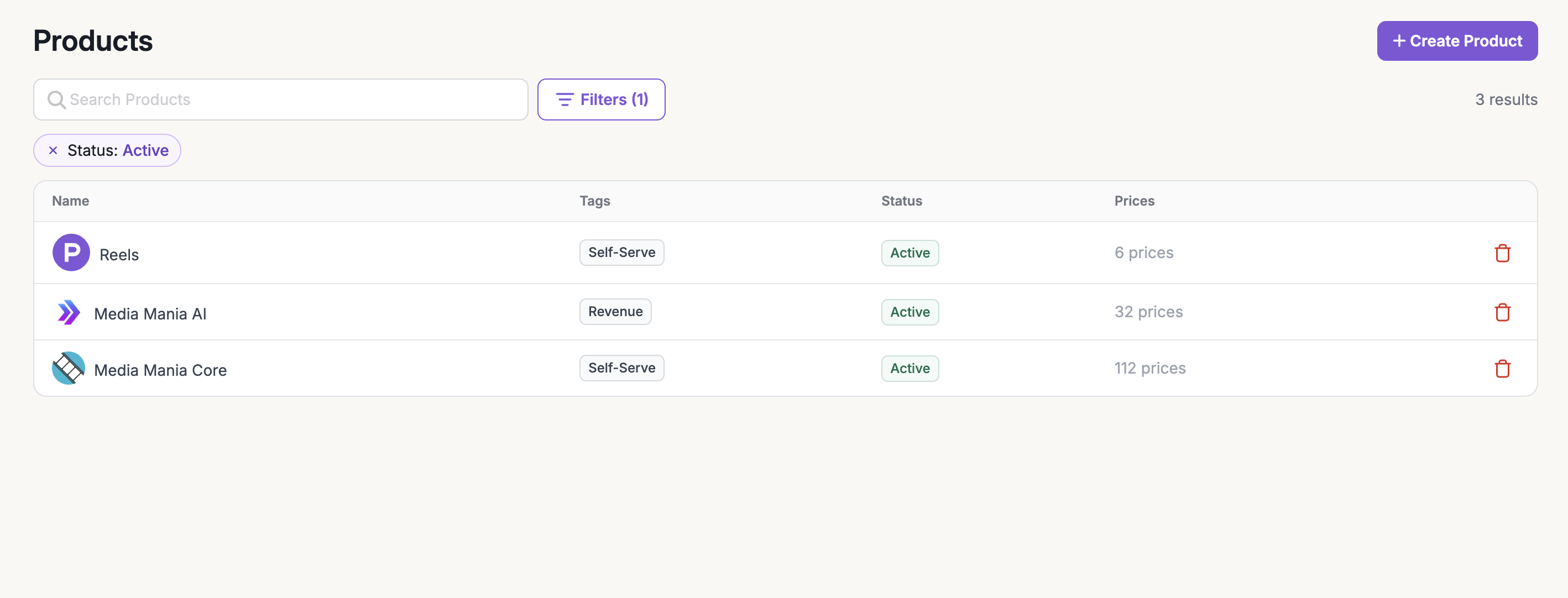Open the Reels product
Viewport: 1568px width, 598px height.
tap(119, 255)
